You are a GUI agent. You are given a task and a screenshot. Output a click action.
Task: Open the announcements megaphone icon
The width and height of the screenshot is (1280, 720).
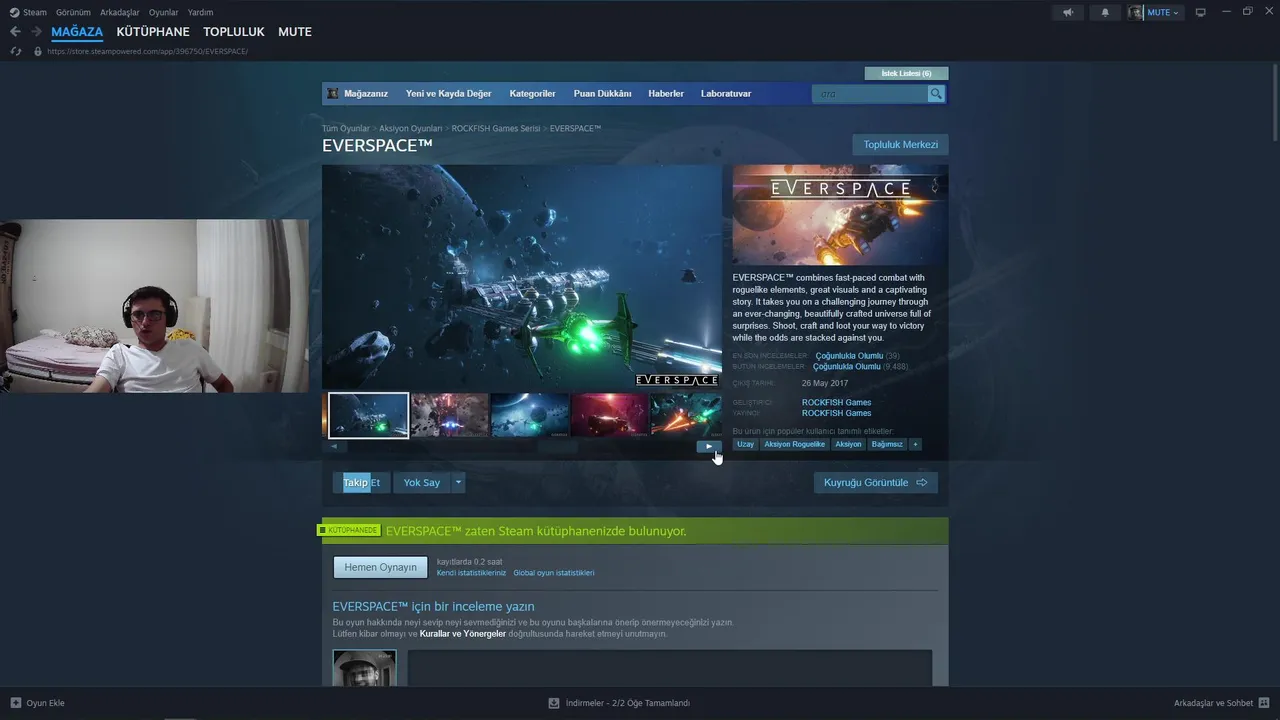pyautogui.click(x=1068, y=12)
